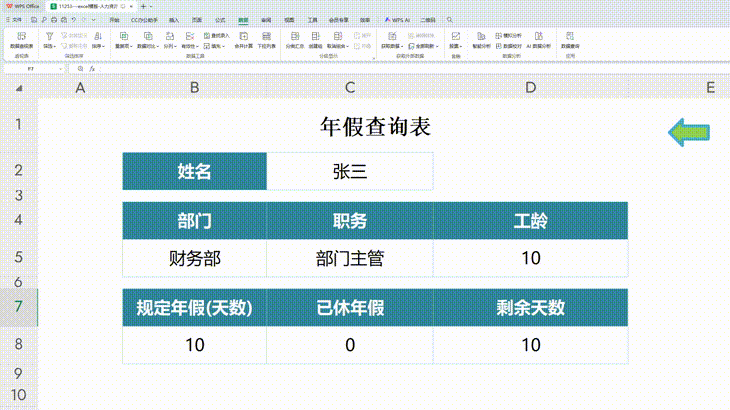The height and width of the screenshot is (410, 730).
Task: Switch to the 视图 (View) tab
Action: [289, 20]
